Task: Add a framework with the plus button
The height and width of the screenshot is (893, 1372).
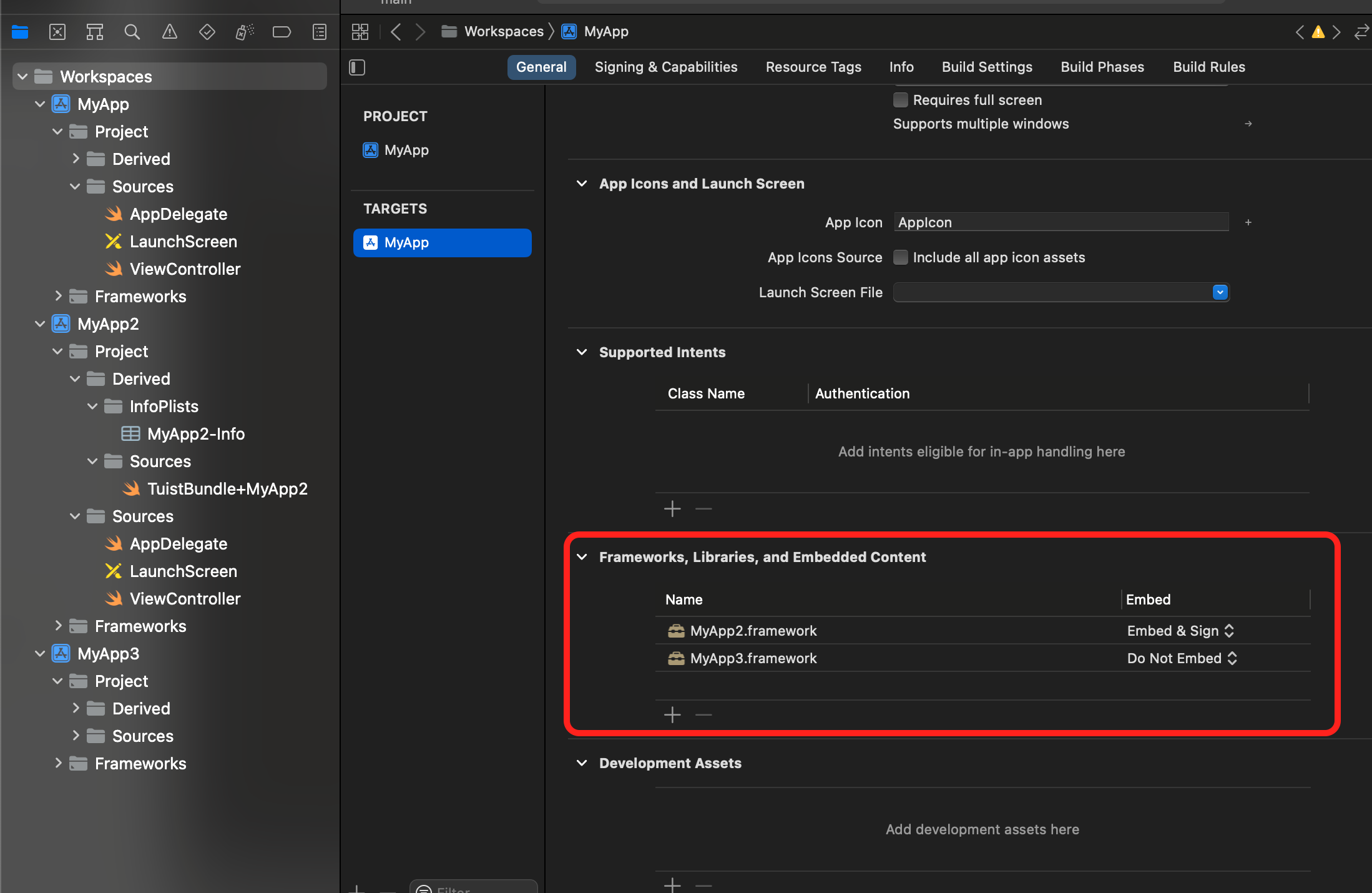Action: point(672,714)
